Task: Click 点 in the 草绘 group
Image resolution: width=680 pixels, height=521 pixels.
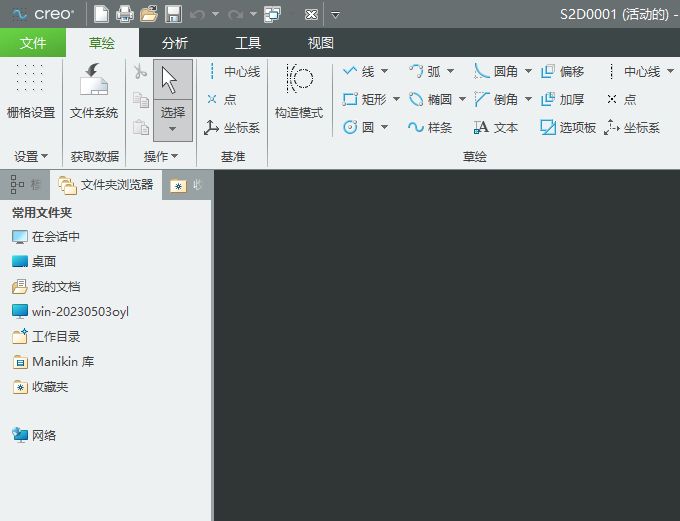Action: click(x=621, y=99)
